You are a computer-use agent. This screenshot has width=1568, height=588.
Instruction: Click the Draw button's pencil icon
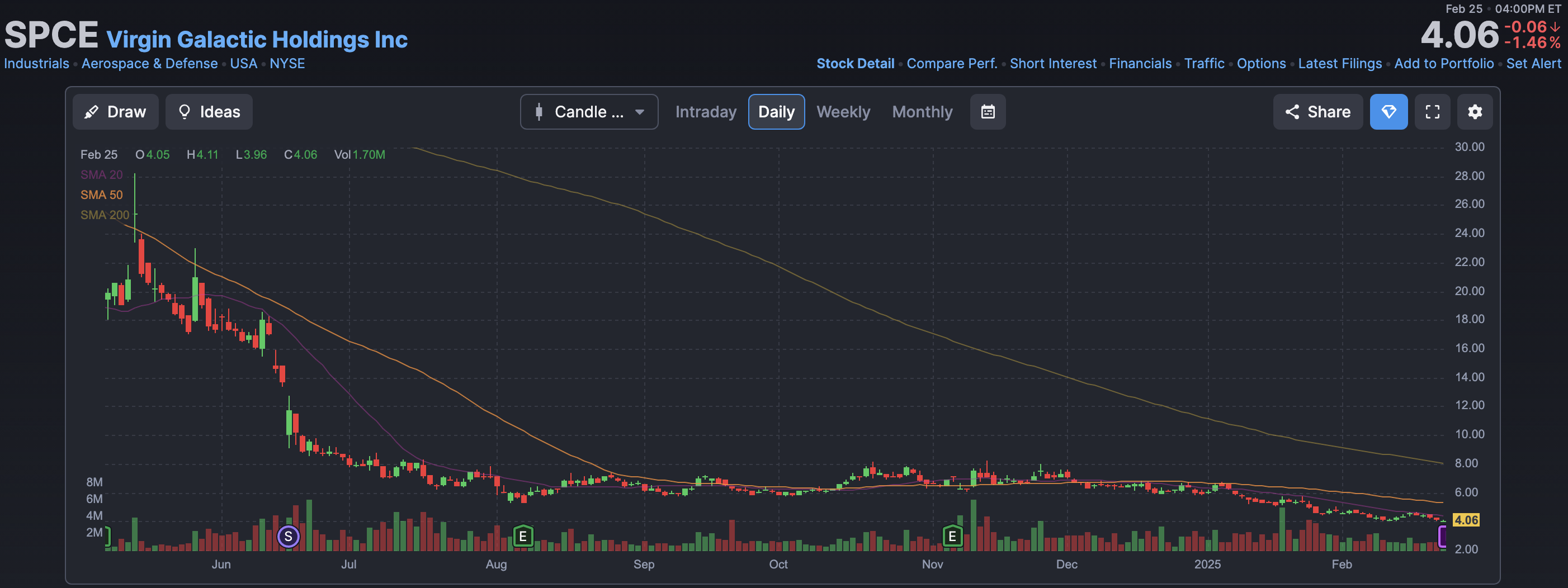point(91,112)
